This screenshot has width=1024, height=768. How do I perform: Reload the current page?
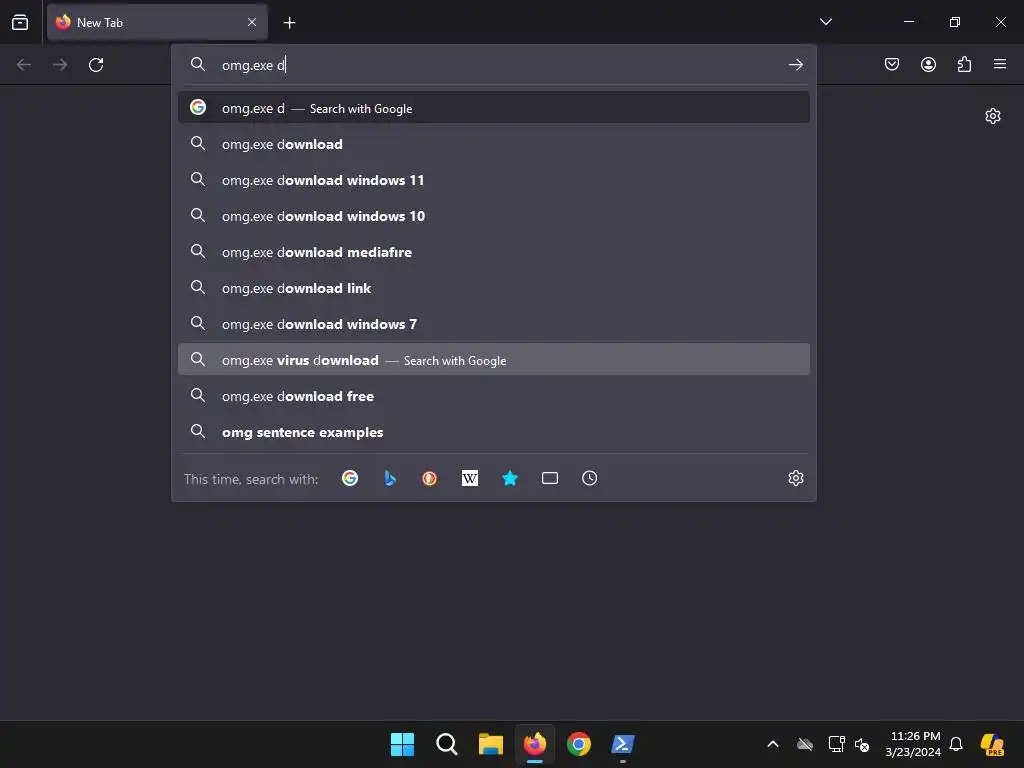pos(96,65)
